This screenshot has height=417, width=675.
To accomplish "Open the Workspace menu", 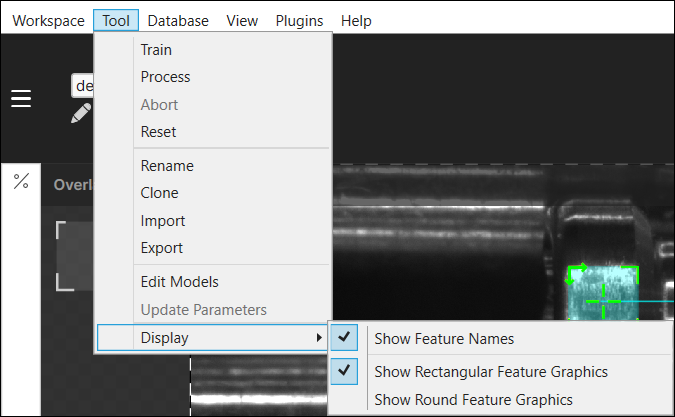I will [48, 20].
